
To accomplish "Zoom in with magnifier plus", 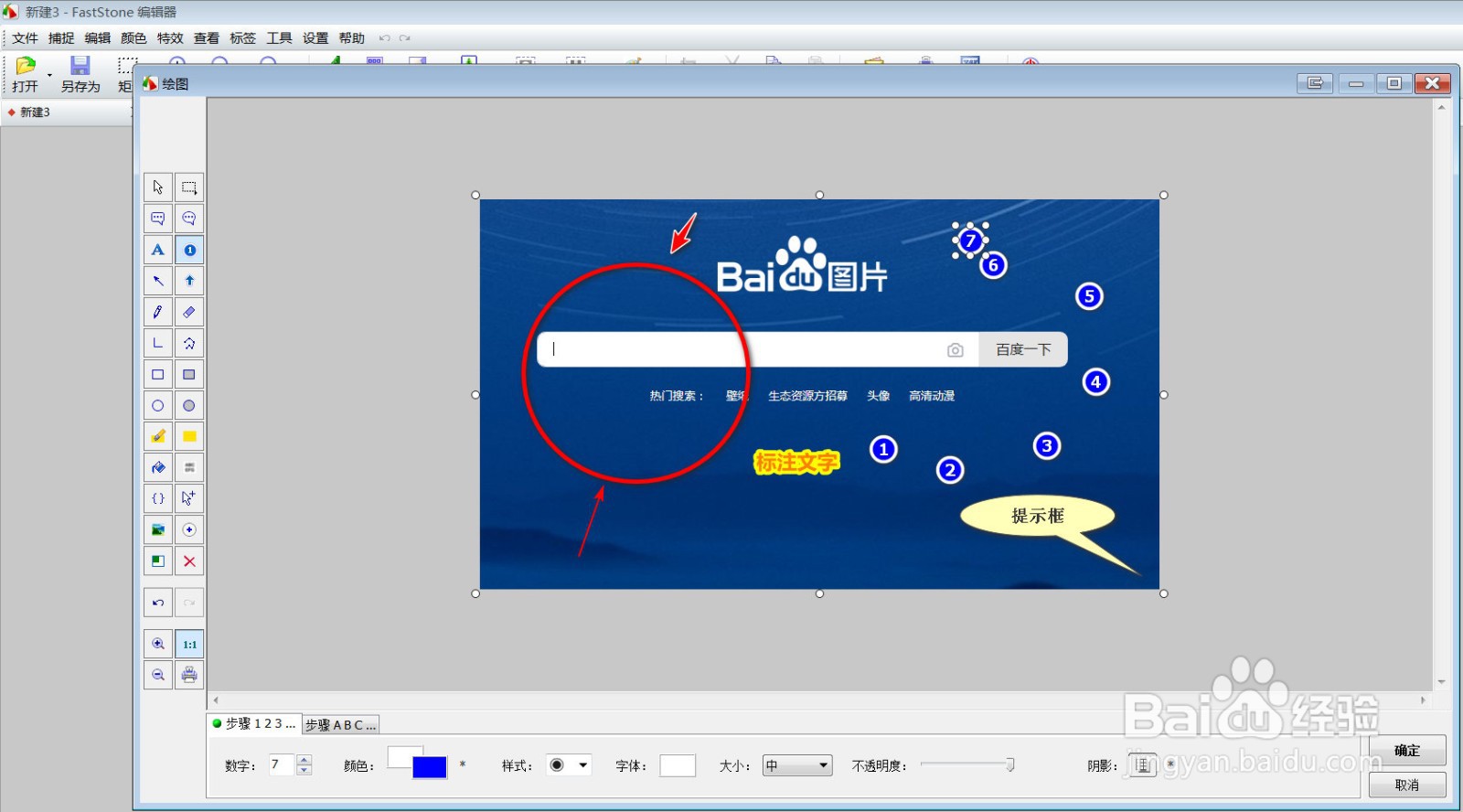I will tap(157, 644).
